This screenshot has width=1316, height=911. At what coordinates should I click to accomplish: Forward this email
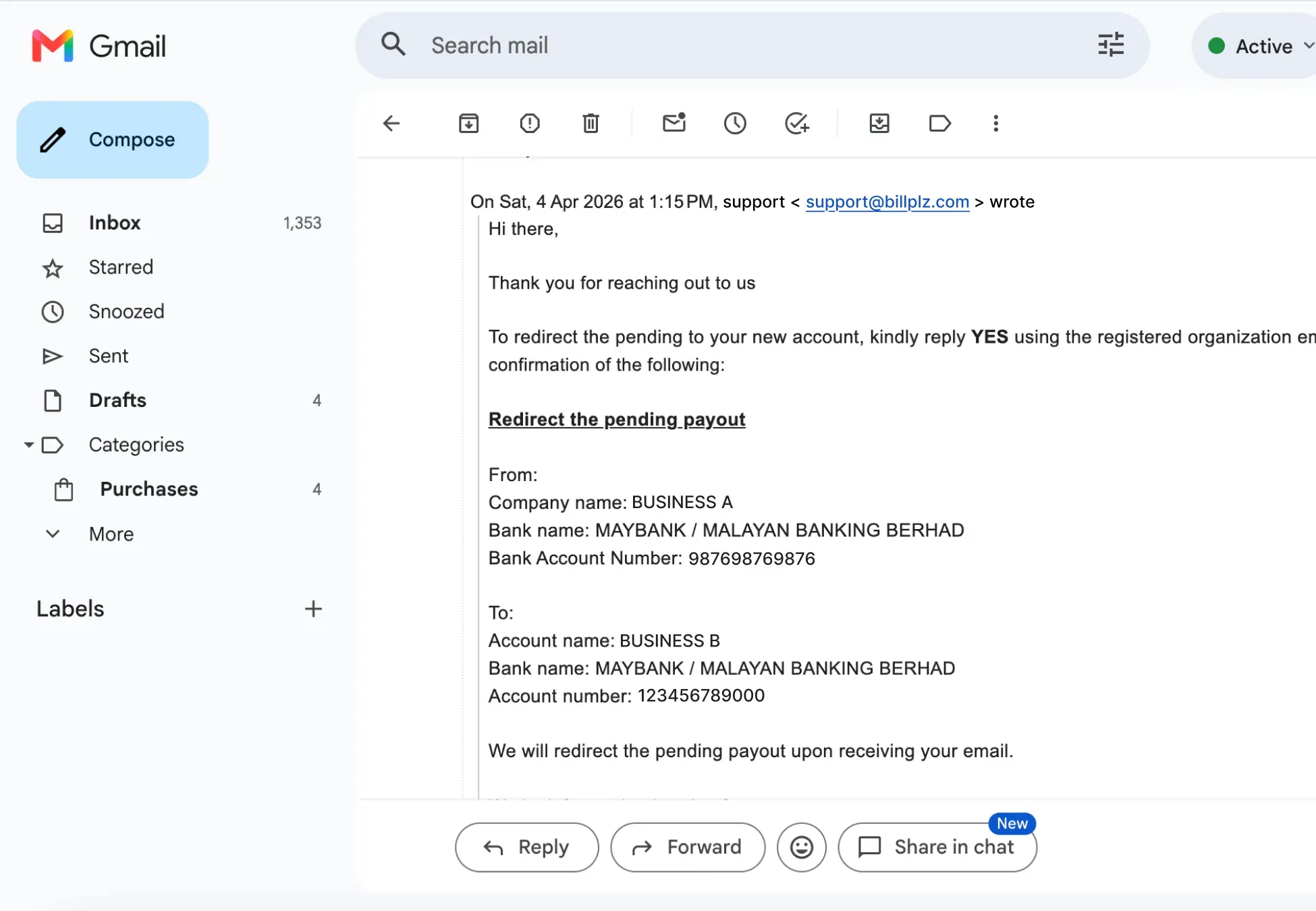point(688,847)
